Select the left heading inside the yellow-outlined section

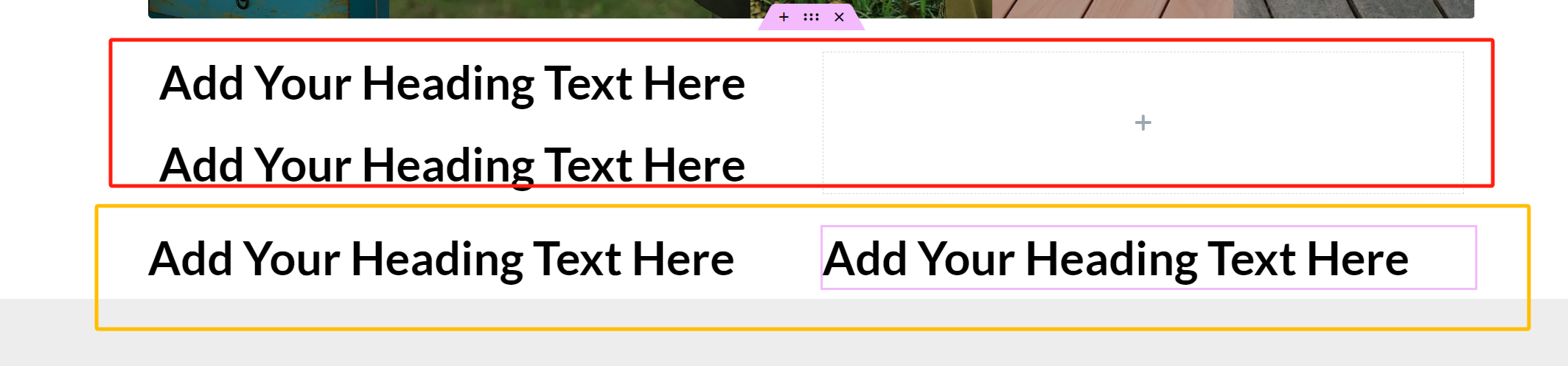tap(441, 260)
